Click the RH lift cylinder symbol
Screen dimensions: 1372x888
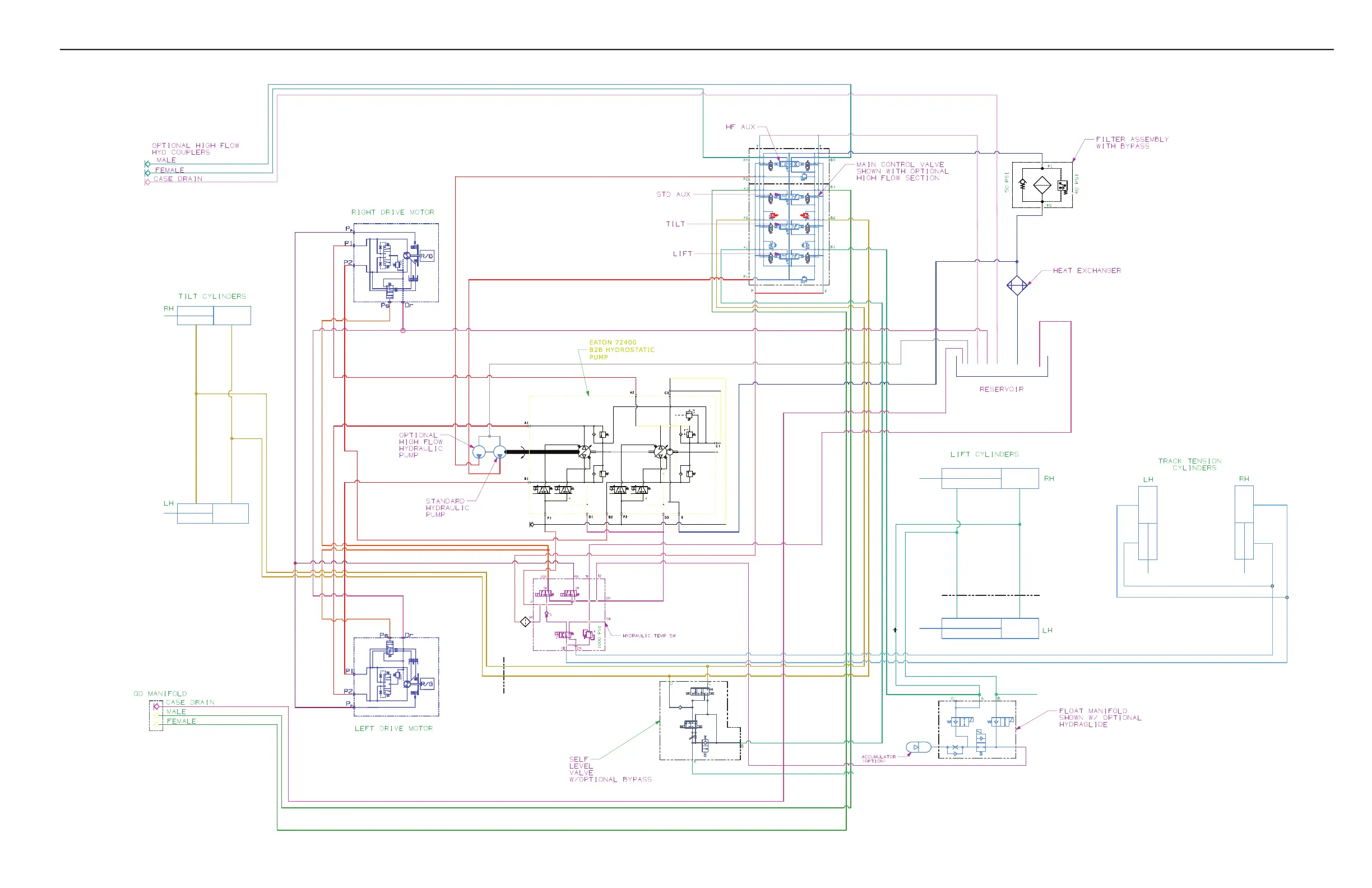tap(990, 479)
